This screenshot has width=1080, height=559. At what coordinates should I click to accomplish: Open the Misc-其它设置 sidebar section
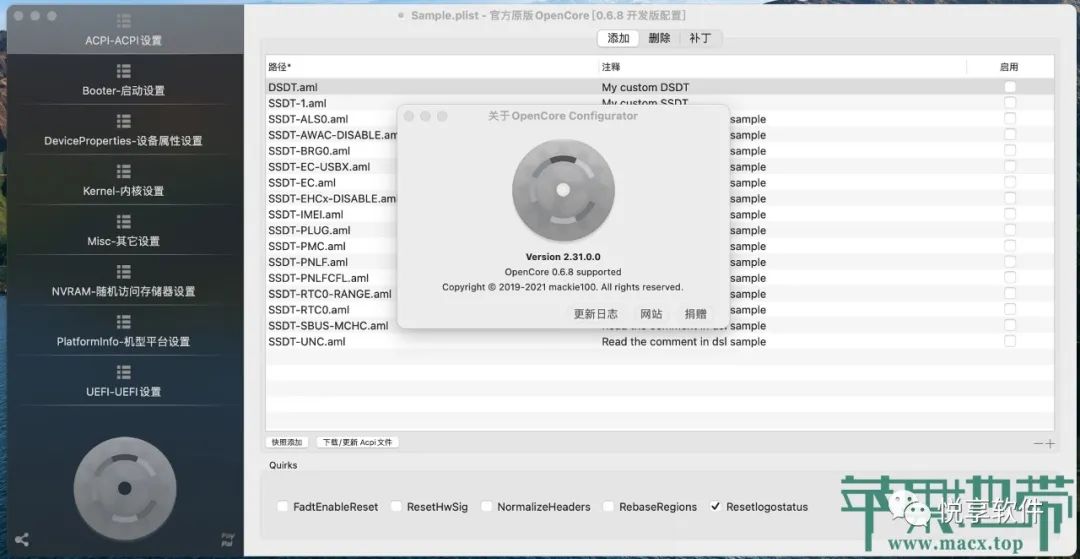pyautogui.click(x=124, y=231)
